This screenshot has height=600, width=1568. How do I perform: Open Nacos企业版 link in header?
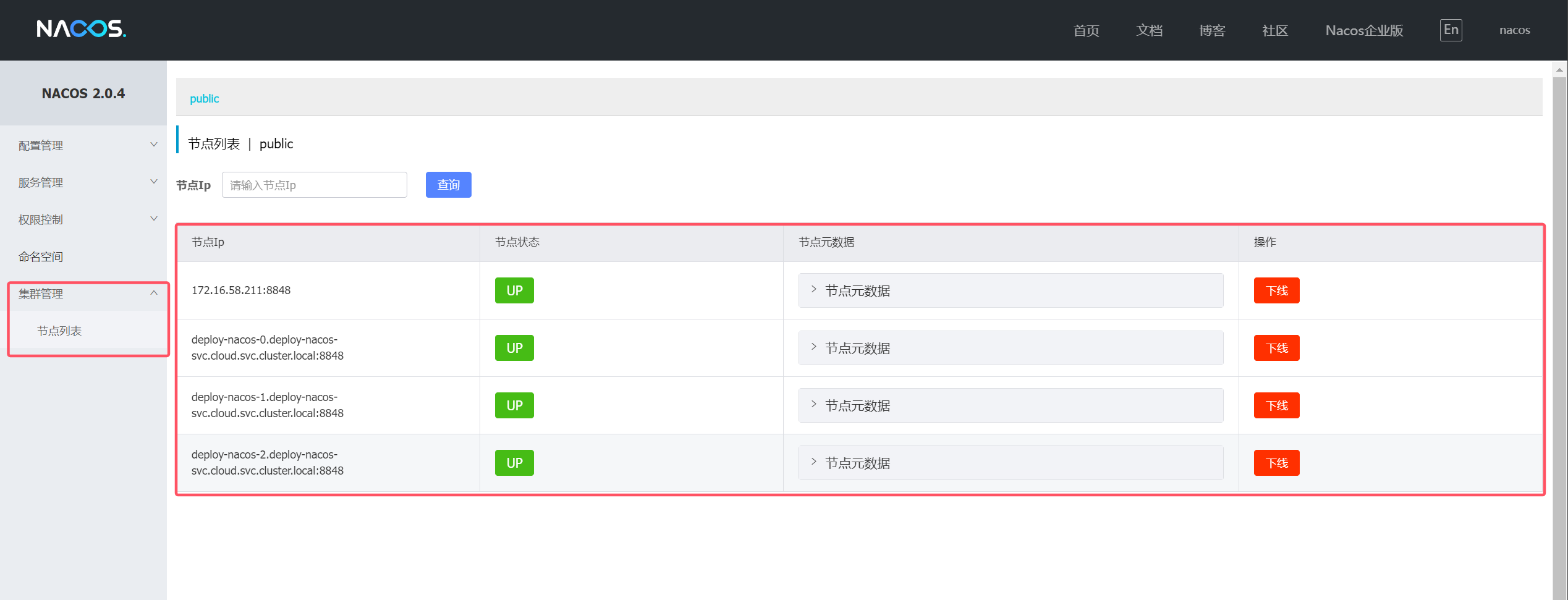[x=1363, y=30]
